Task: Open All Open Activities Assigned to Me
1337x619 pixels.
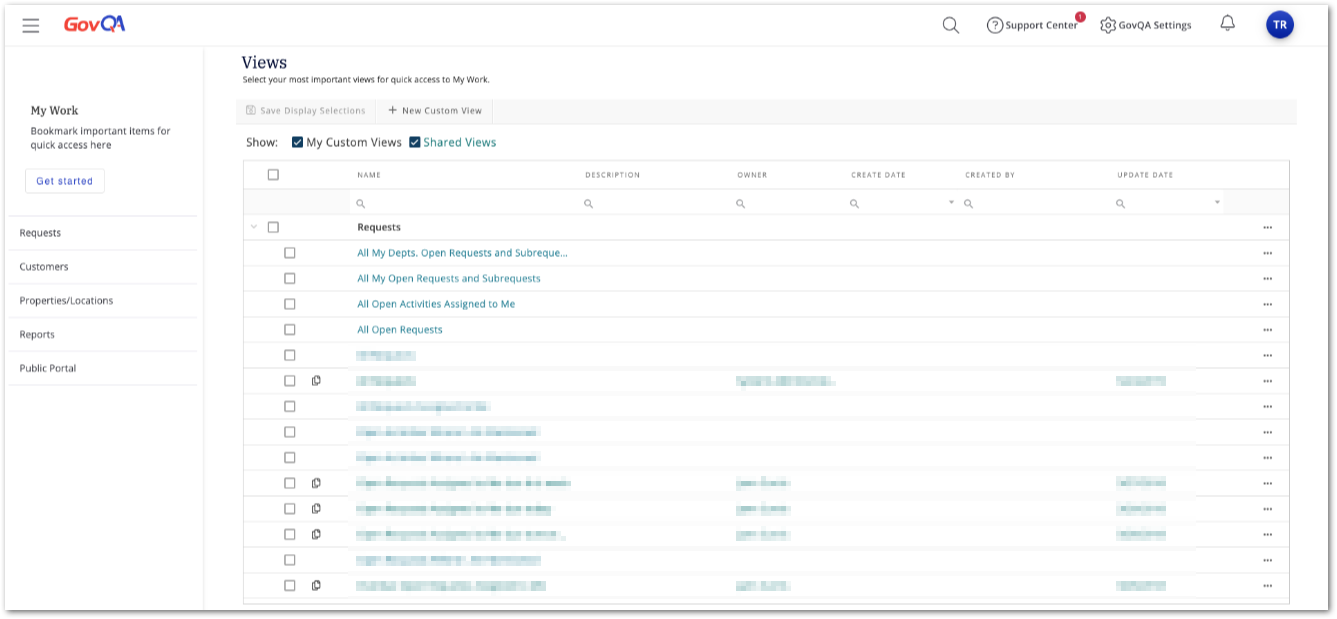Action: [435, 303]
